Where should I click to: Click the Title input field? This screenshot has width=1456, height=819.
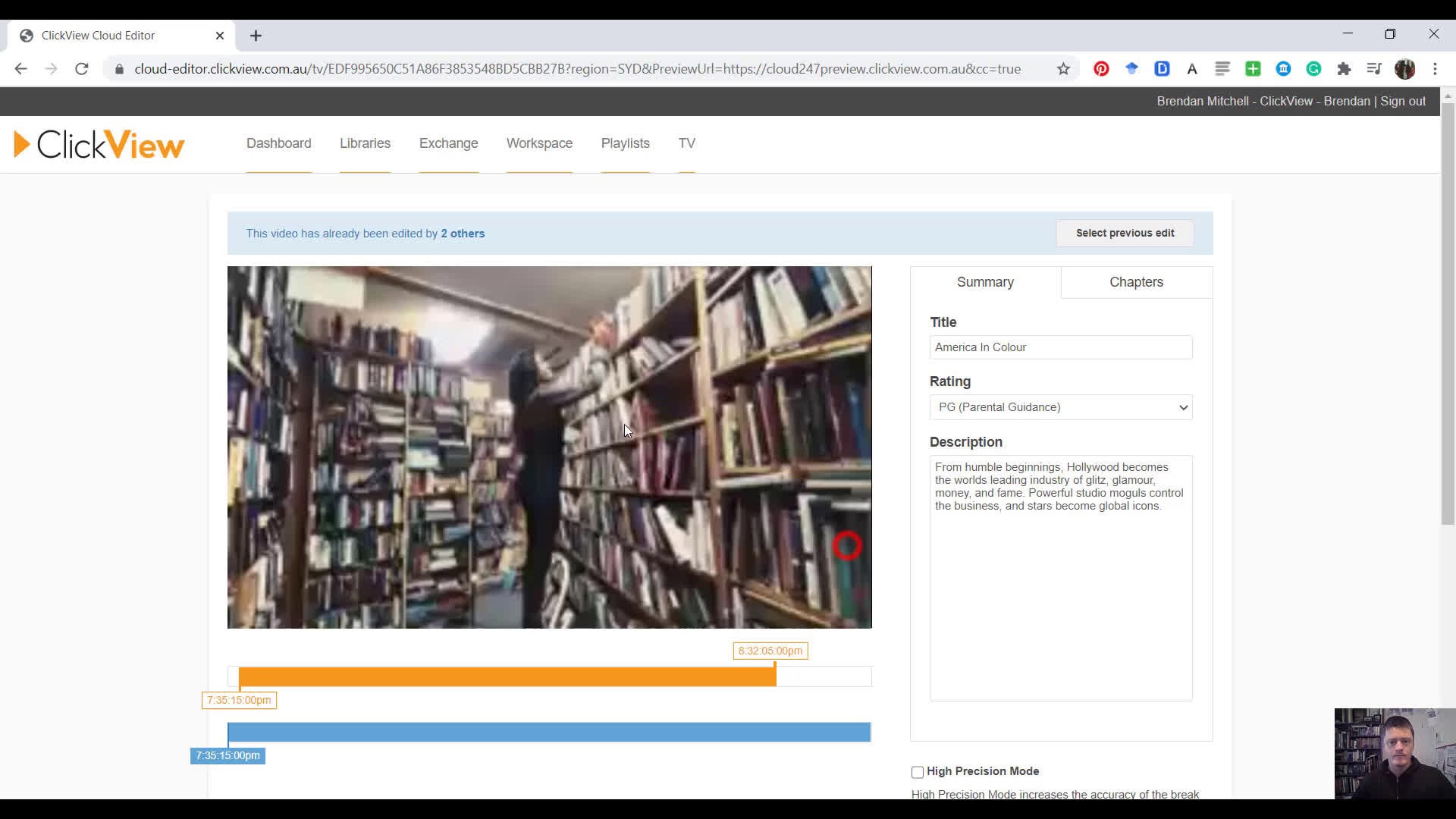coord(1059,347)
